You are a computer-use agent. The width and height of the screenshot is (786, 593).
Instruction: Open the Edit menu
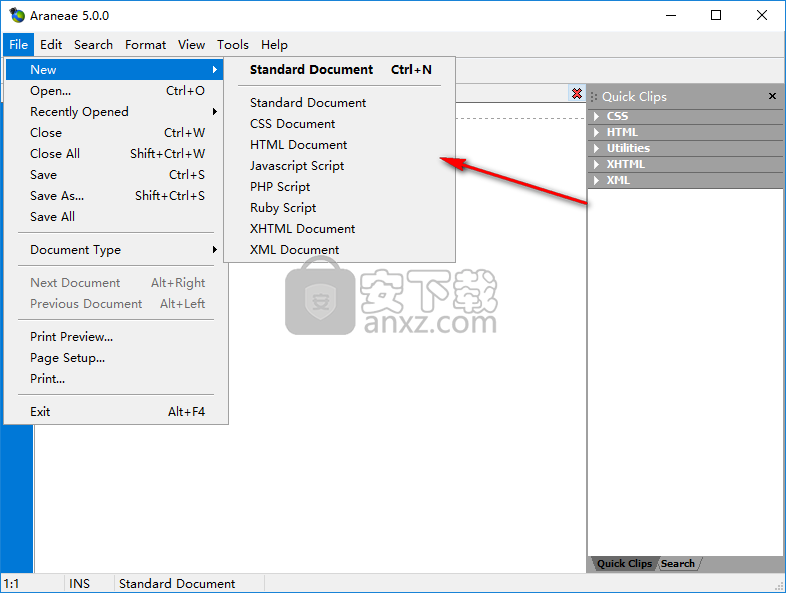[x=51, y=45]
